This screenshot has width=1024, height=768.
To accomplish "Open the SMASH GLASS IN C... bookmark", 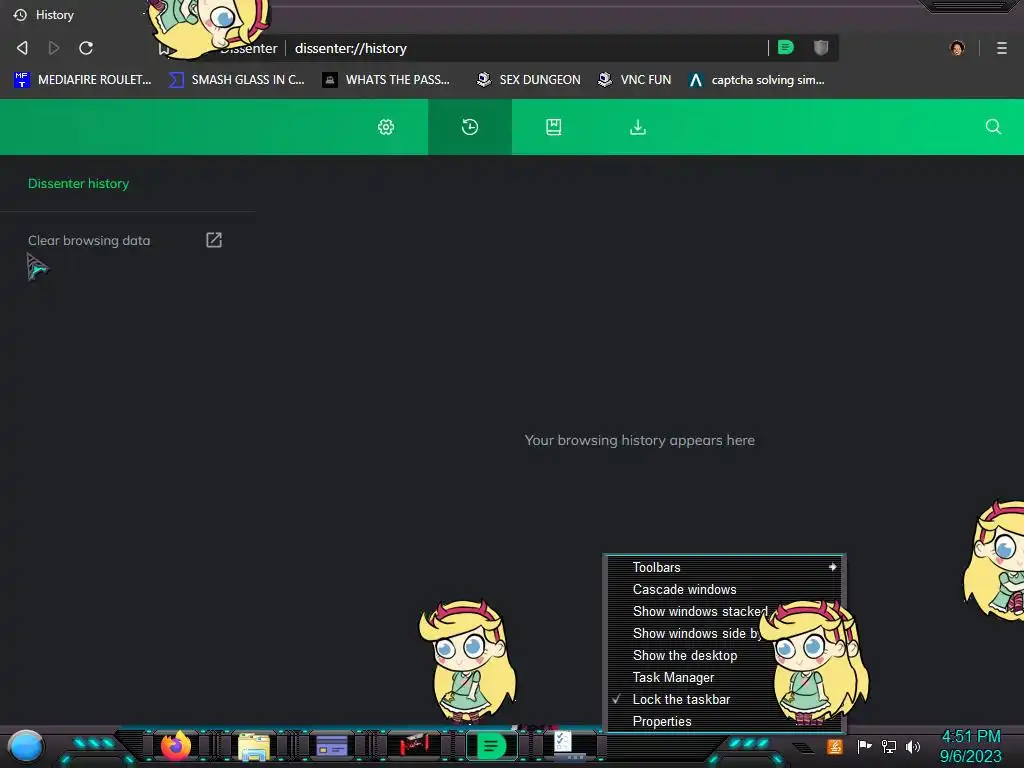I will point(236,80).
